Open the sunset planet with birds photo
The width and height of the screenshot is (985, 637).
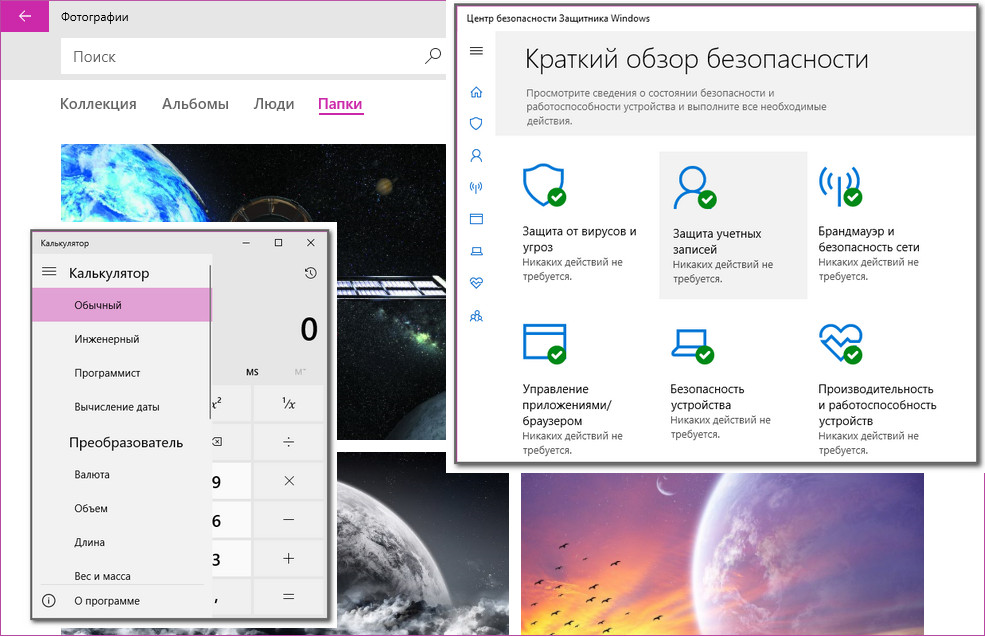point(722,553)
